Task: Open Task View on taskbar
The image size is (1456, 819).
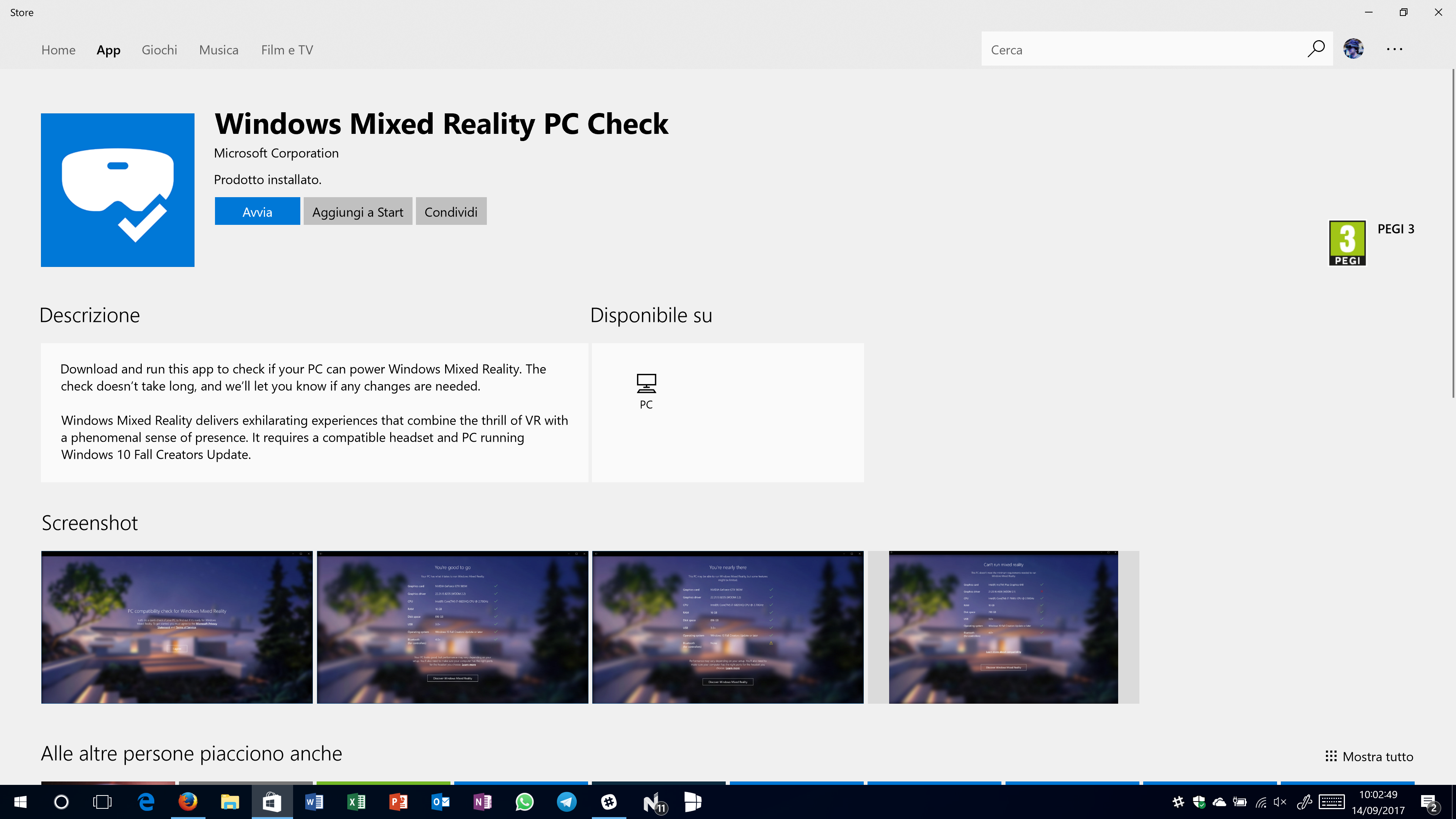Action: click(x=102, y=802)
